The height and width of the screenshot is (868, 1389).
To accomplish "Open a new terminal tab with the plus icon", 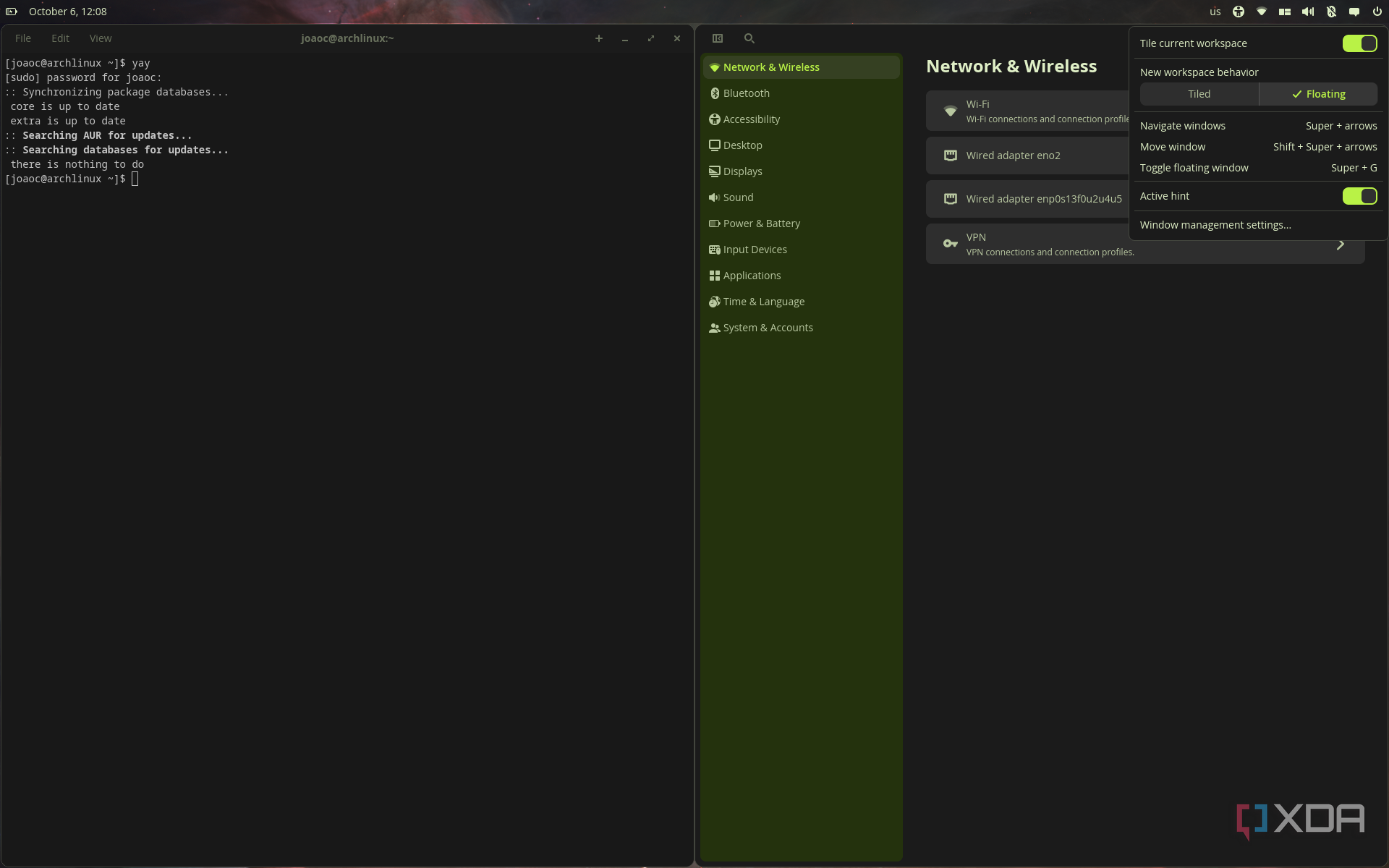I will [x=599, y=38].
